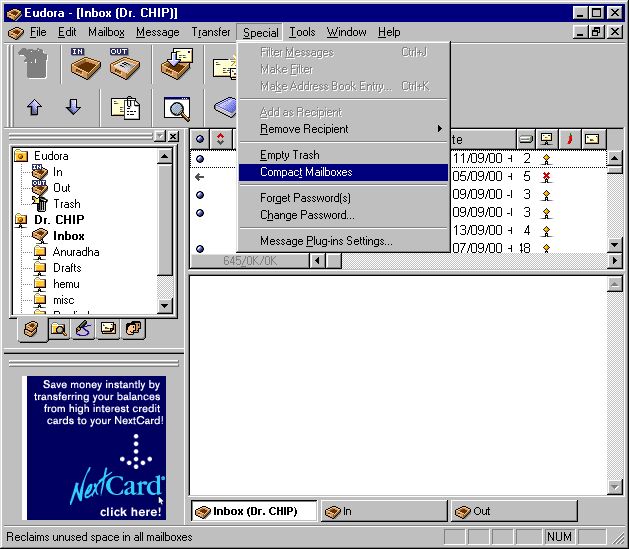The image size is (629, 549).
Task: Go to next message with down arrow
Action: 73,107
